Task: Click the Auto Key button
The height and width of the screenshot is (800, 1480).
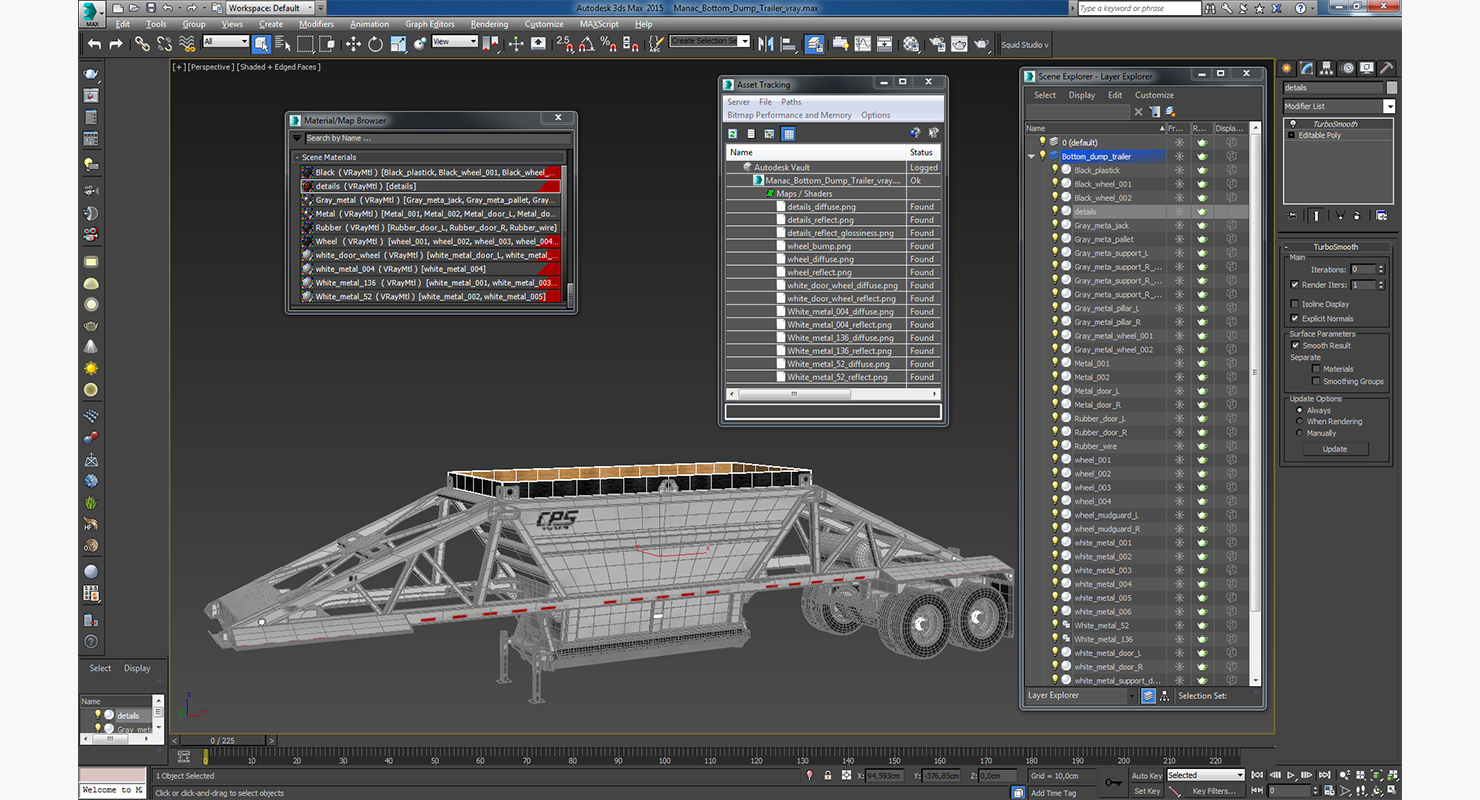Action: (1147, 775)
